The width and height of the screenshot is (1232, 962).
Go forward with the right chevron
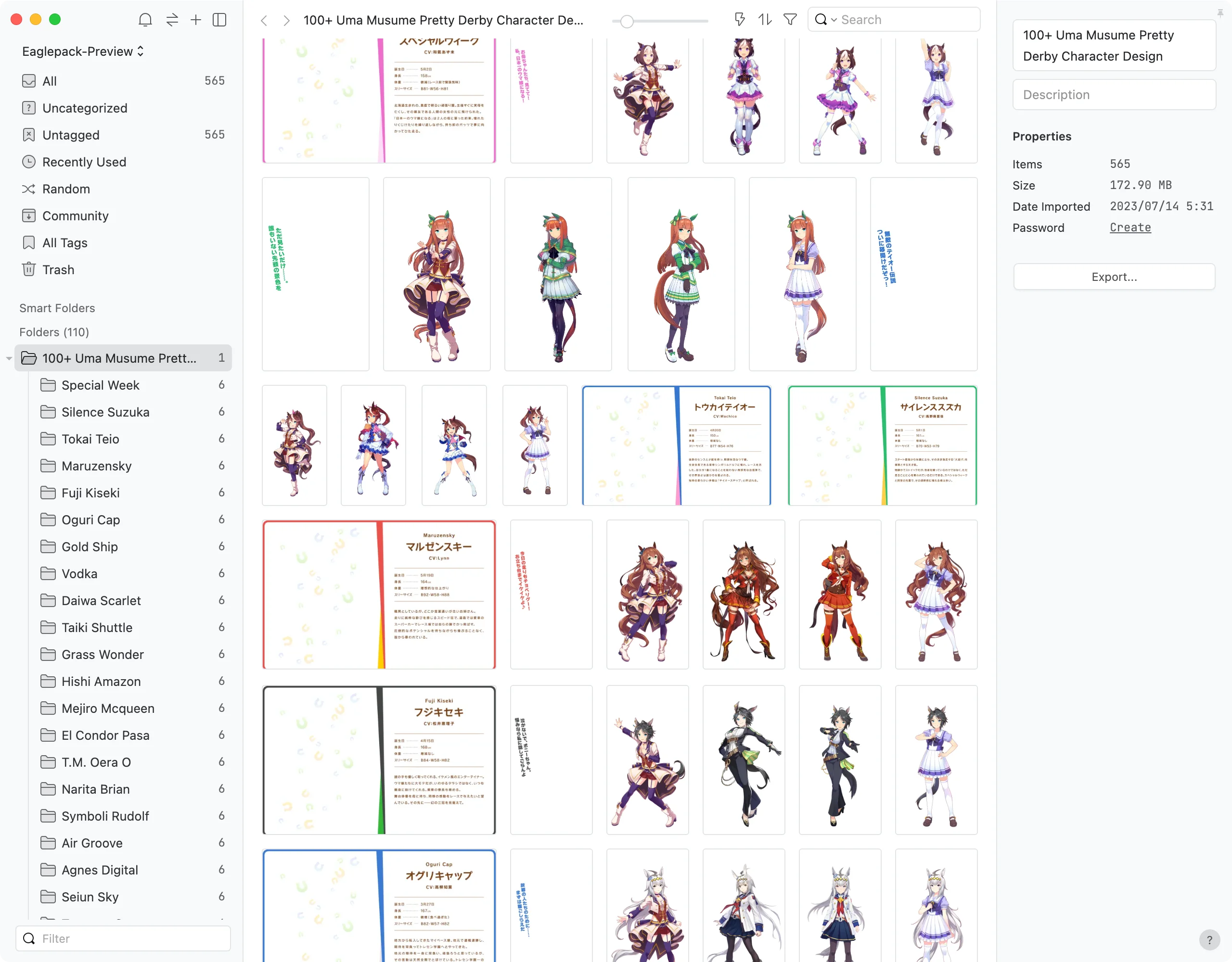pos(286,20)
